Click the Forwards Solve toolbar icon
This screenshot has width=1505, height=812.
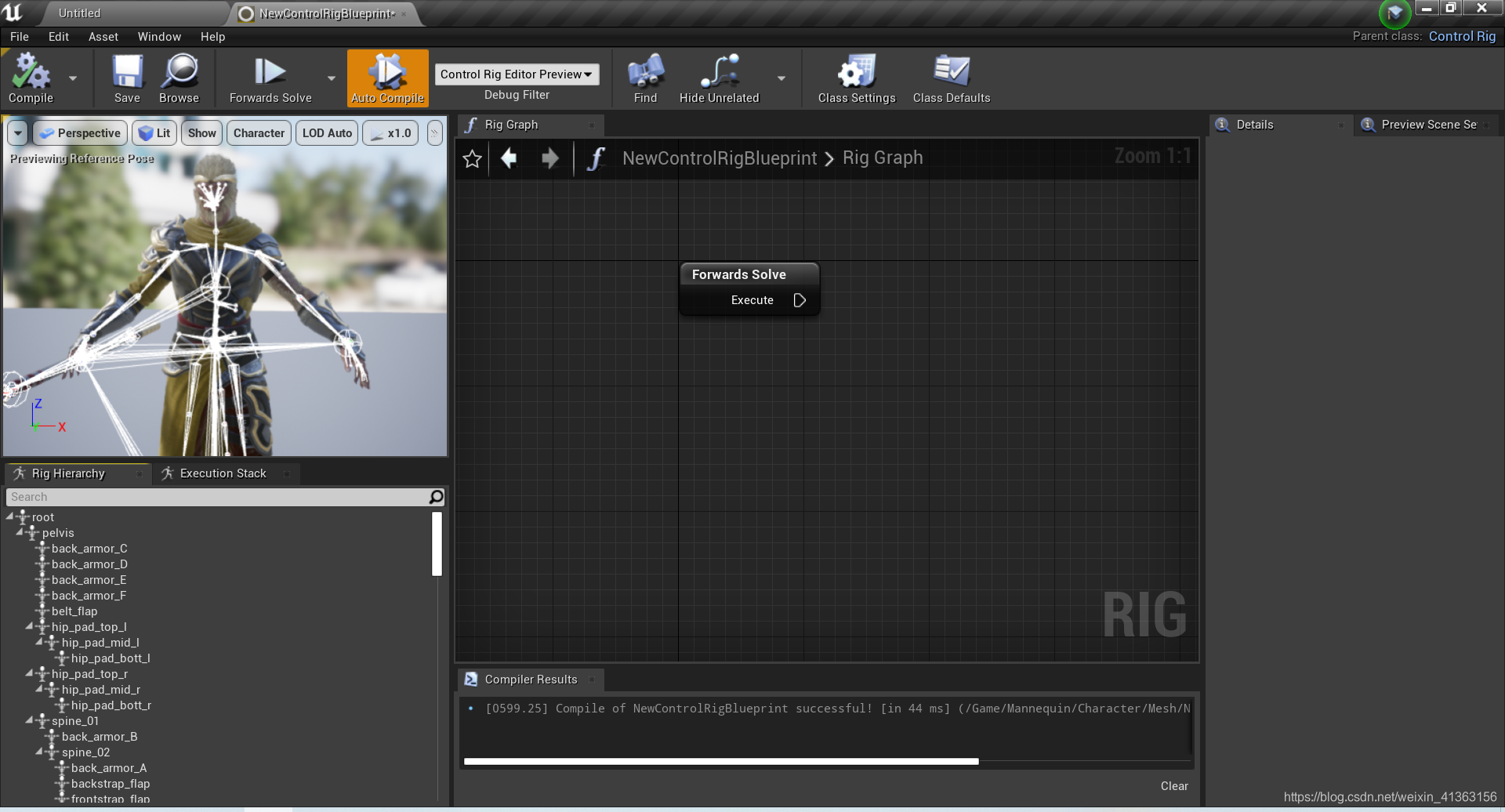270,78
